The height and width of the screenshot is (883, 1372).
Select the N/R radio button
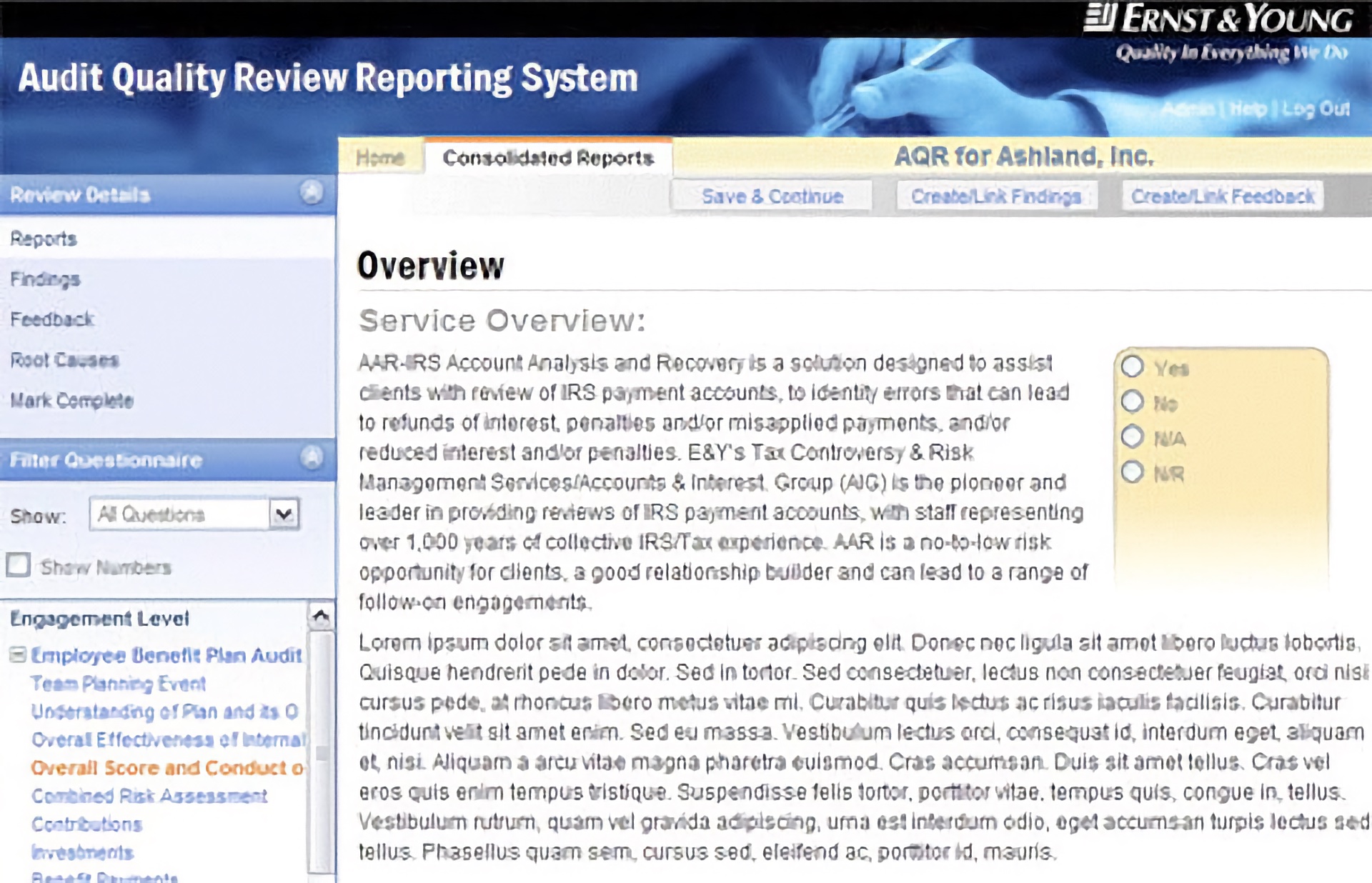(1132, 472)
